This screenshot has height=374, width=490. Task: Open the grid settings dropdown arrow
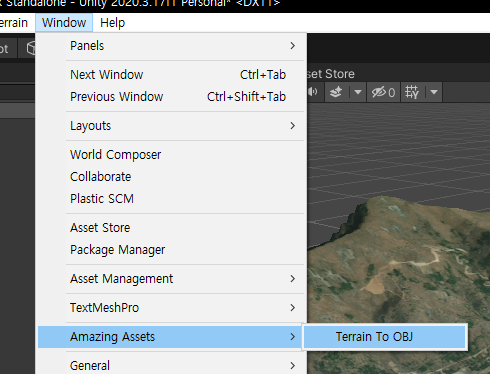pyautogui.click(x=434, y=92)
